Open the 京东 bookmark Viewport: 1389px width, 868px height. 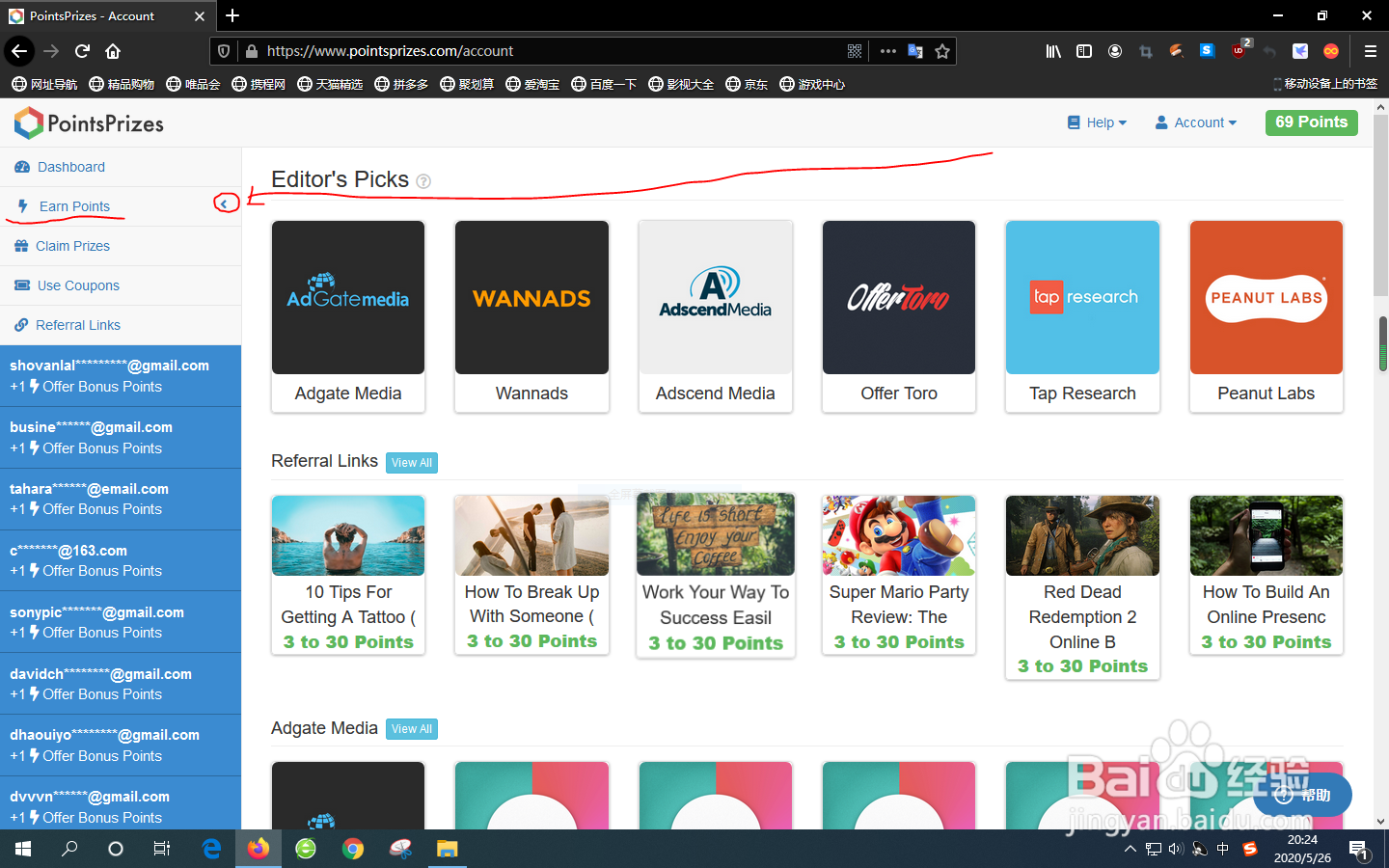[747, 85]
